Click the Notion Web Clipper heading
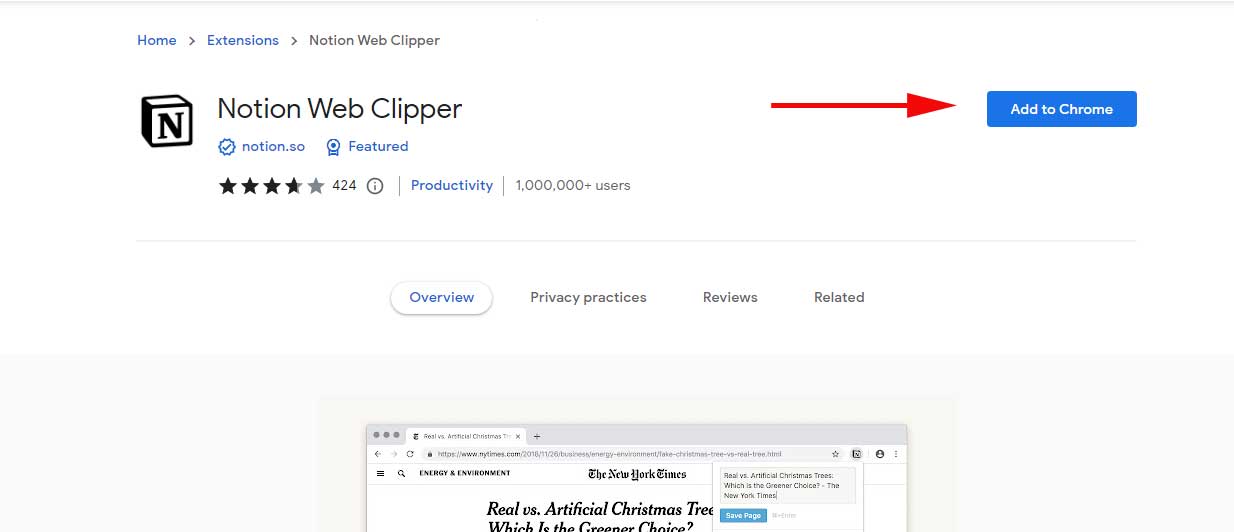The width and height of the screenshot is (1234, 532). click(339, 108)
